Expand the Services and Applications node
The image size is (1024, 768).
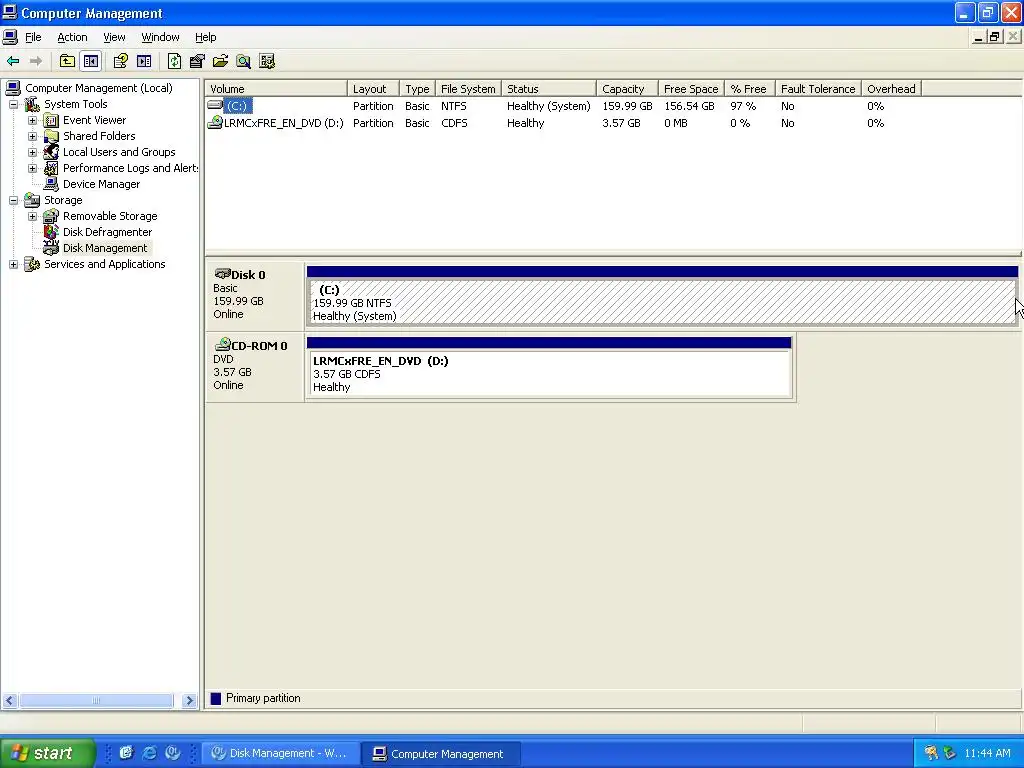13,264
